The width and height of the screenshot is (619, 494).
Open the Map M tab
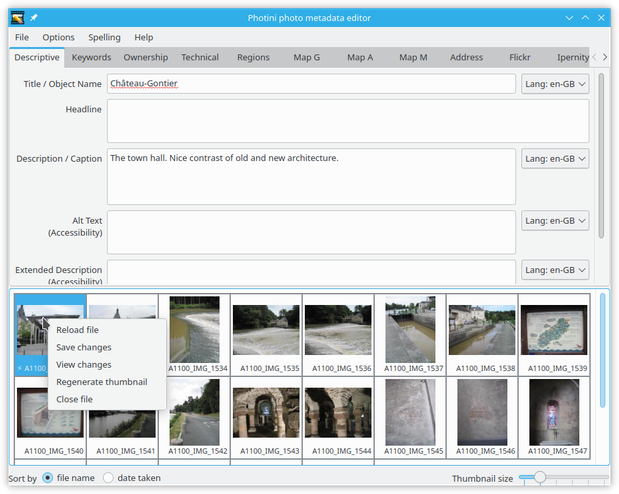point(413,57)
